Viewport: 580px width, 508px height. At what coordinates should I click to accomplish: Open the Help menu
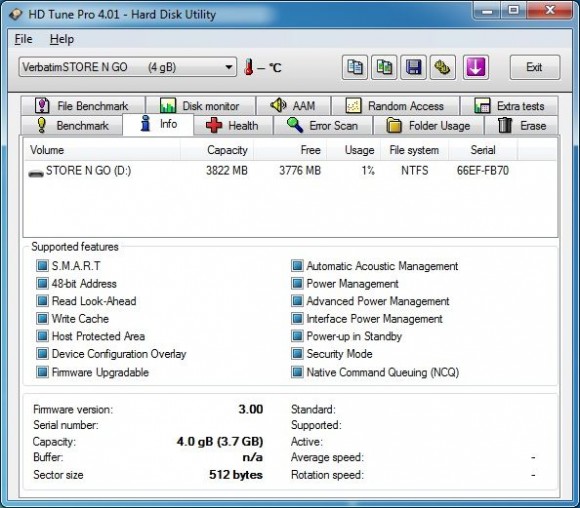pos(62,39)
